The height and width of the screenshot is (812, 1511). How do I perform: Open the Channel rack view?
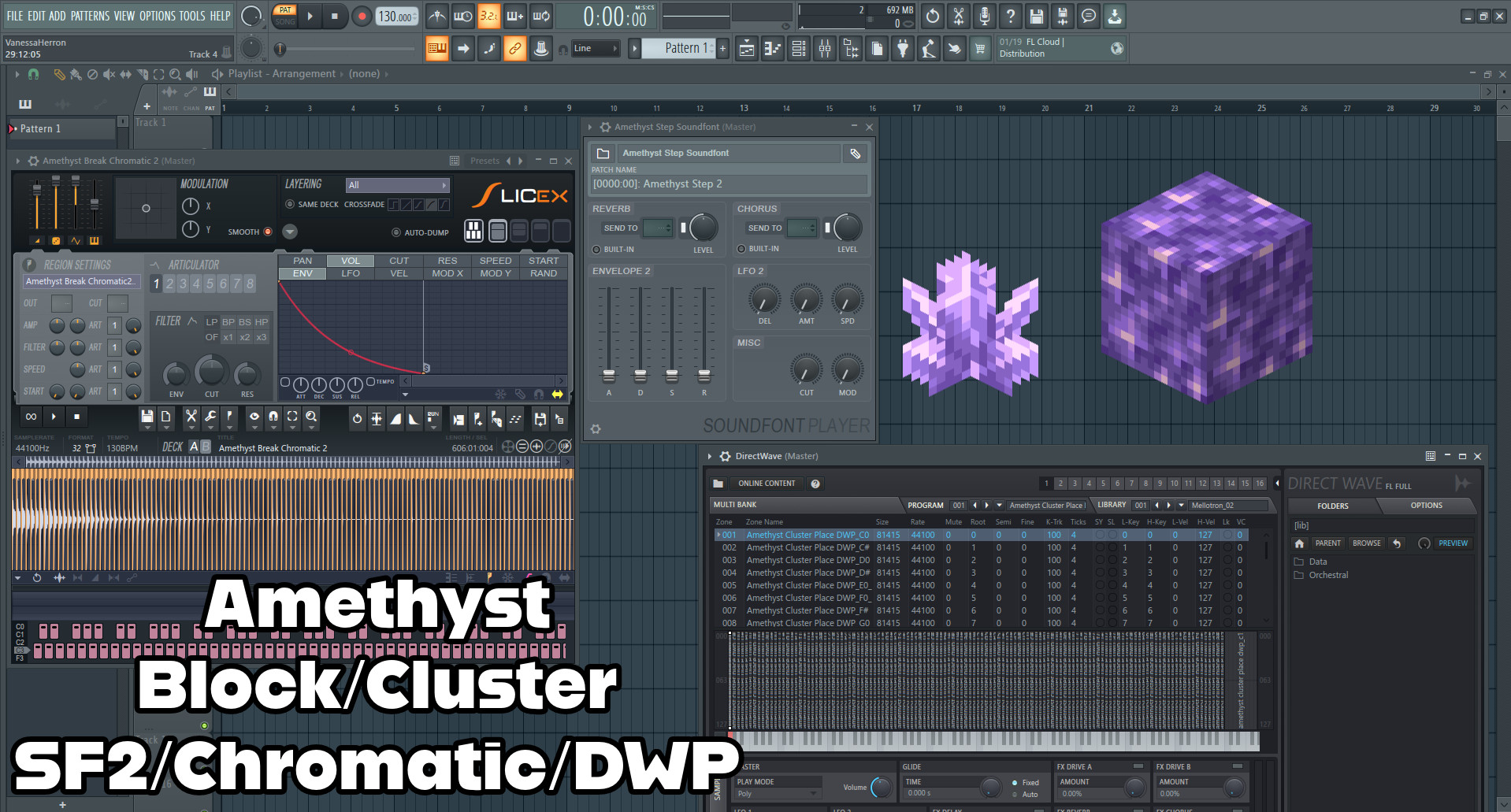[799, 49]
